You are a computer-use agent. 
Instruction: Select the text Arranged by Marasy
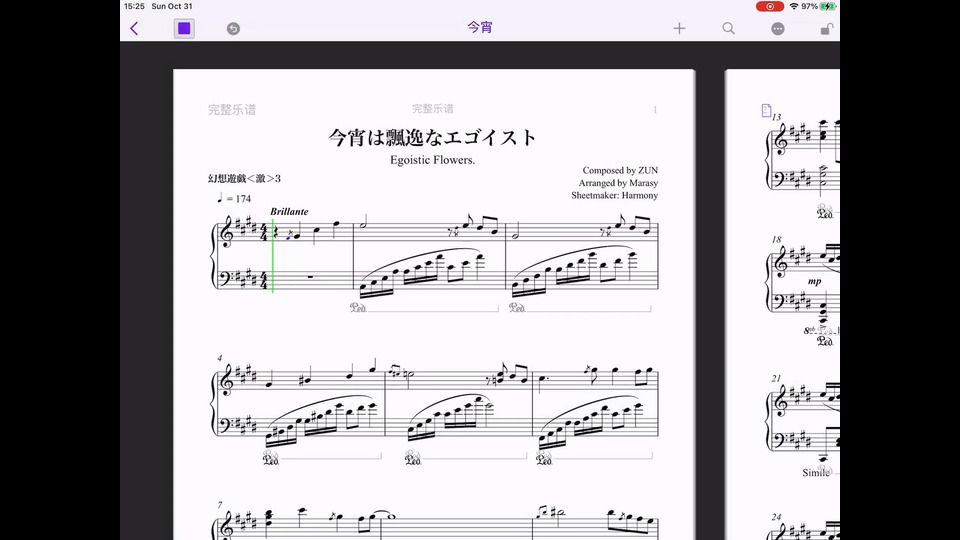[618, 183]
